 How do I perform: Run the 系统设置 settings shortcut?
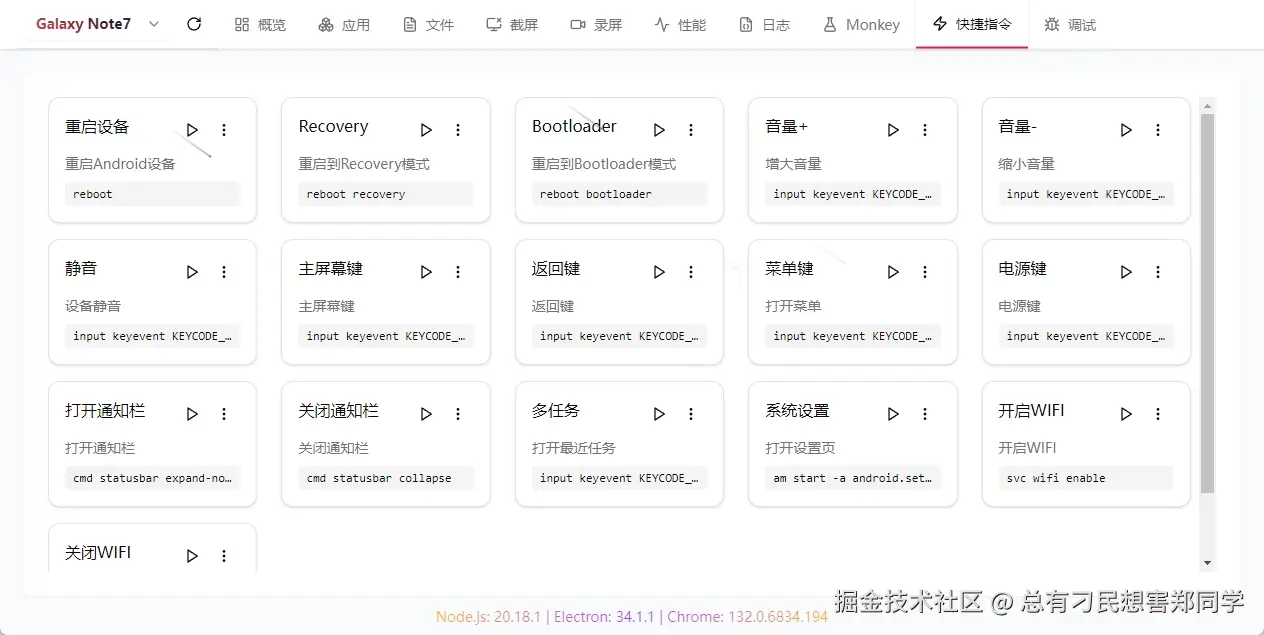[x=892, y=413]
